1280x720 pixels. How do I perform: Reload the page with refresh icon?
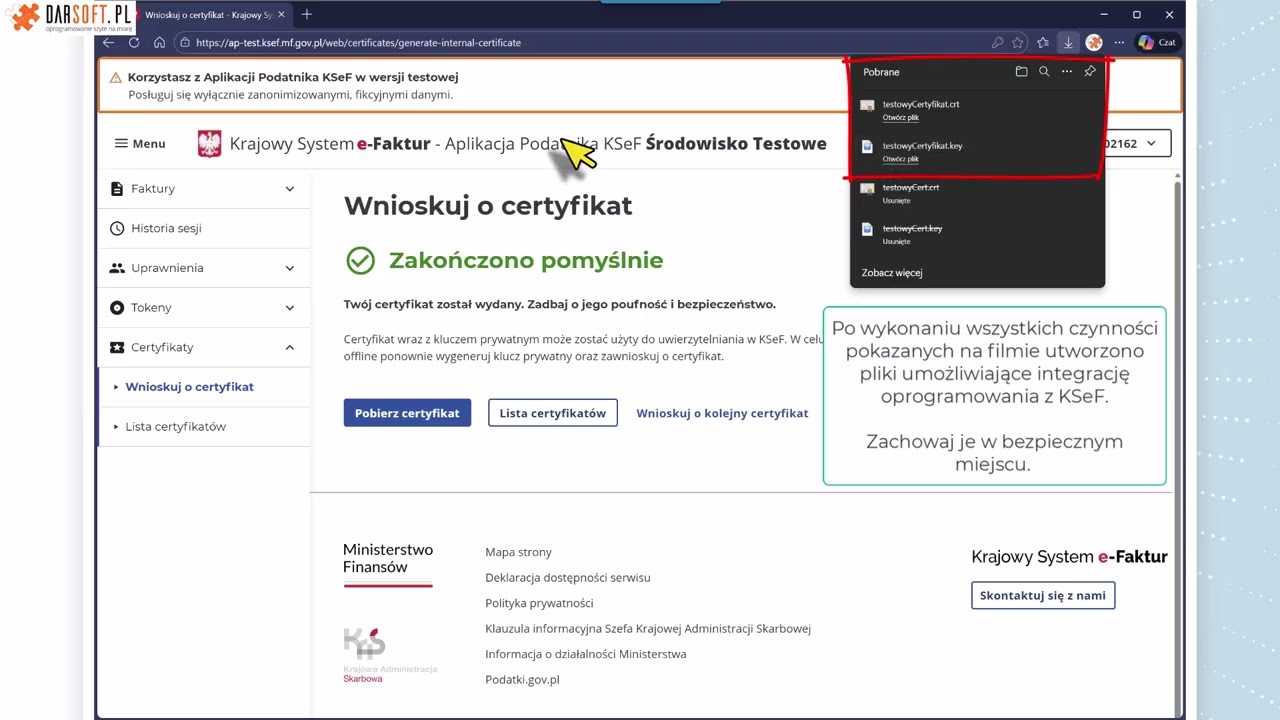[x=134, y=43]
